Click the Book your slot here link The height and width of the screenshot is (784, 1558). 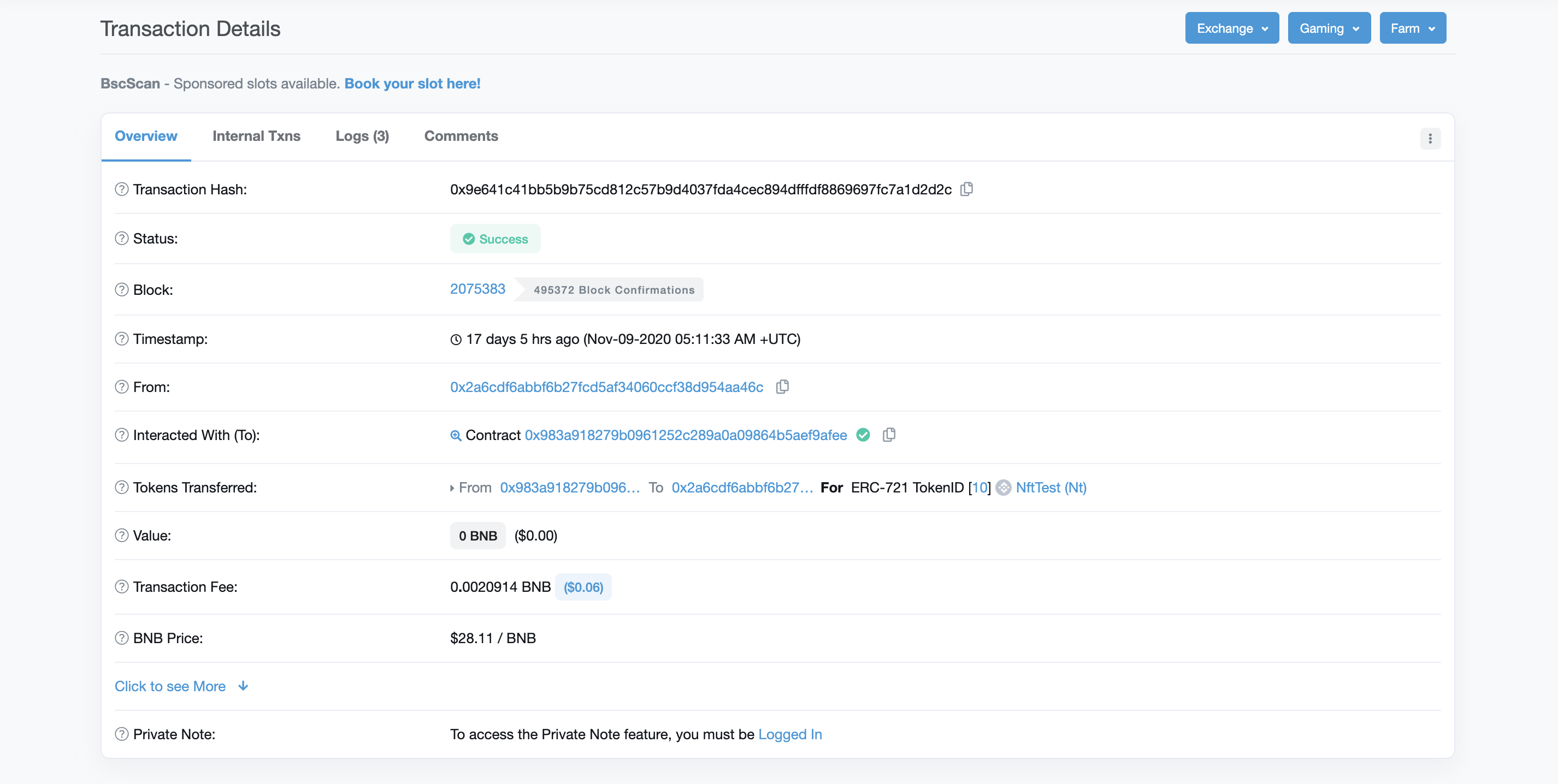pyautogui.click(x=412, y=84)
